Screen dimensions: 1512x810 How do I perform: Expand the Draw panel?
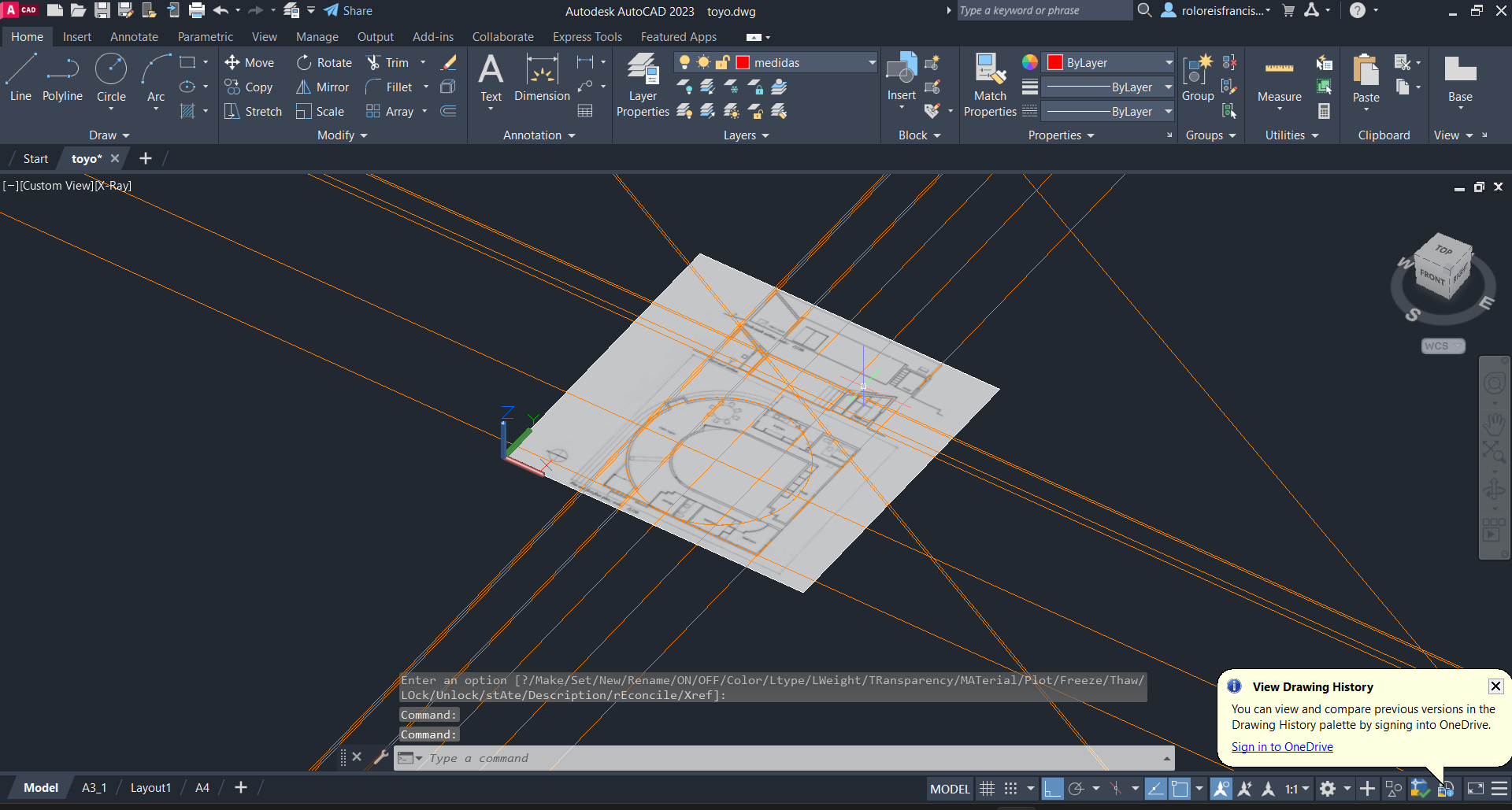pos(109,135)
